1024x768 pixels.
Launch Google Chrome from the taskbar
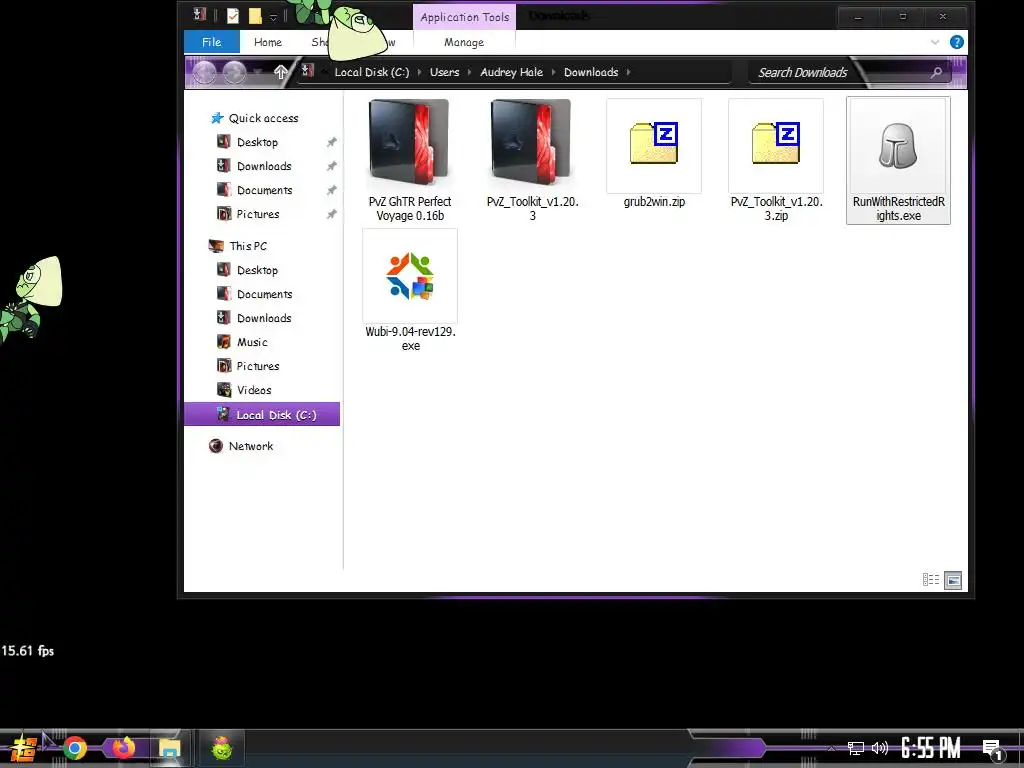tap(74, 748)
